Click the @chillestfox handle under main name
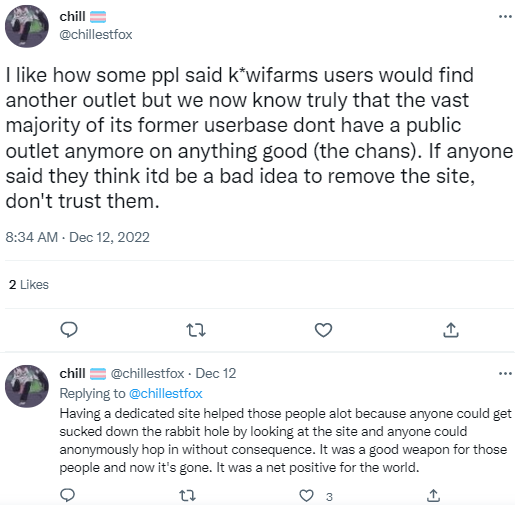This screenshot has height=505, width=515. point(96,35)
